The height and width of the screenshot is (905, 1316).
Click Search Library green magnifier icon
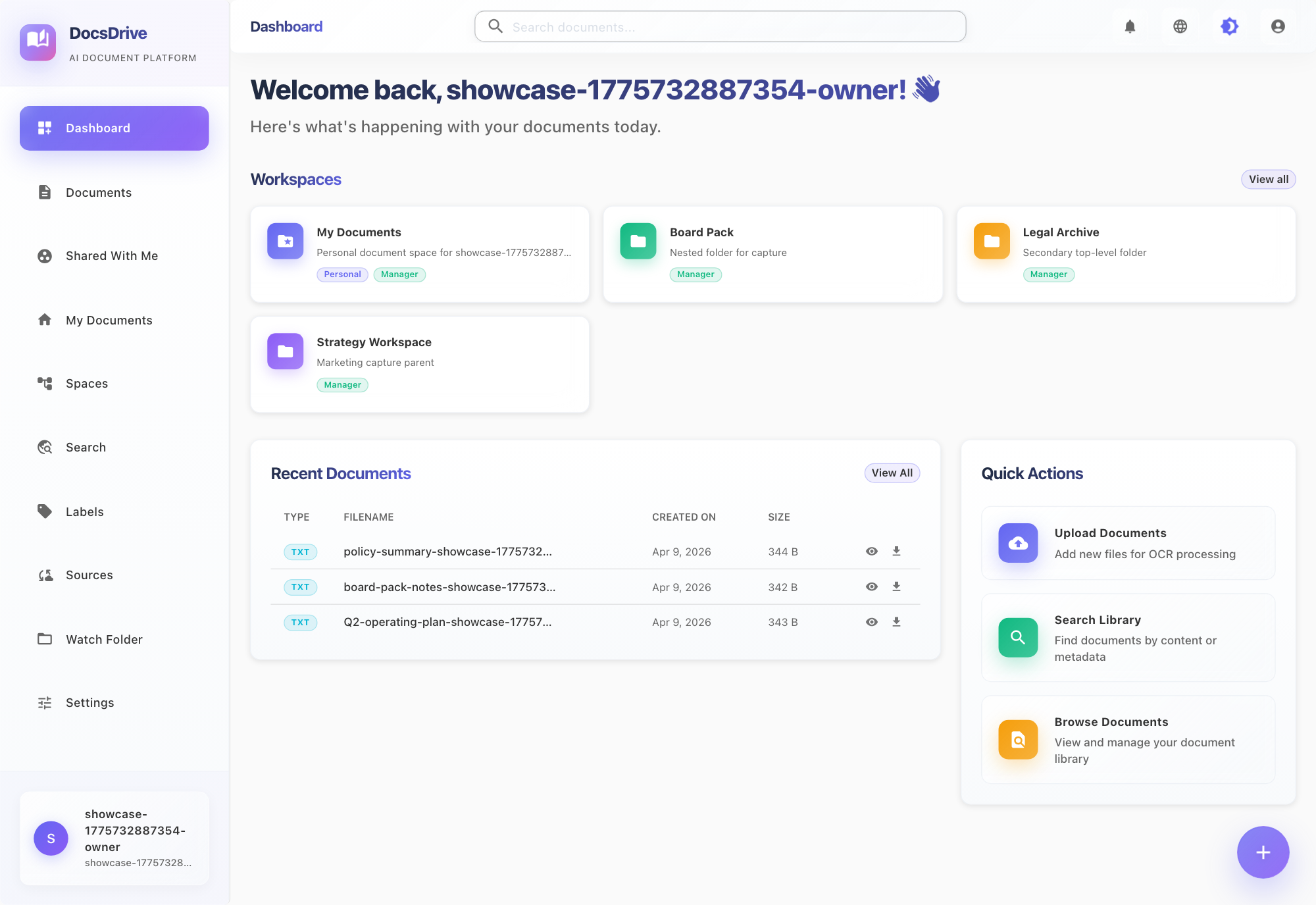coord(1018,637)
